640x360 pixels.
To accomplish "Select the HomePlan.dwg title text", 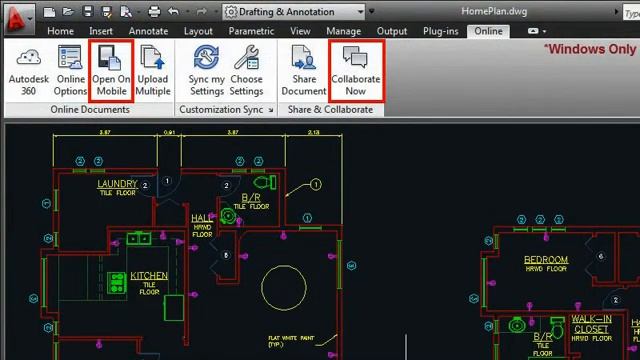I will (x=494, y=11).
